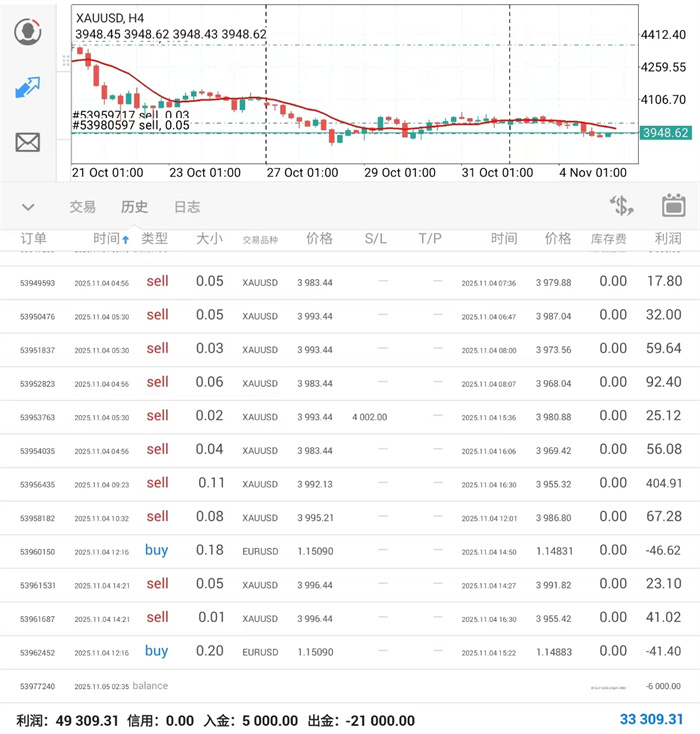Select order 53961687 row

pos(350,619)
